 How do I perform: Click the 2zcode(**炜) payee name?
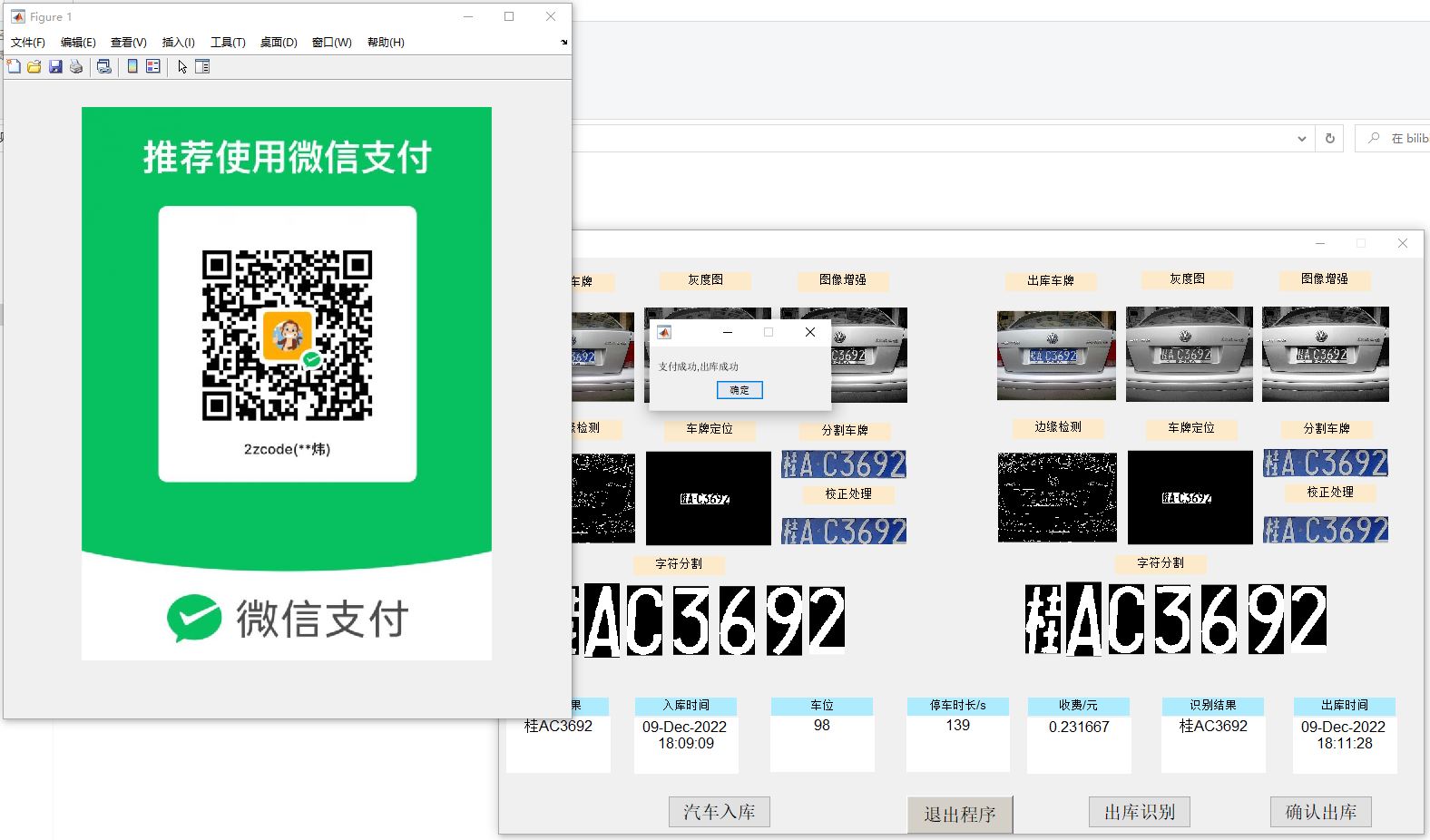coord(287,449)
